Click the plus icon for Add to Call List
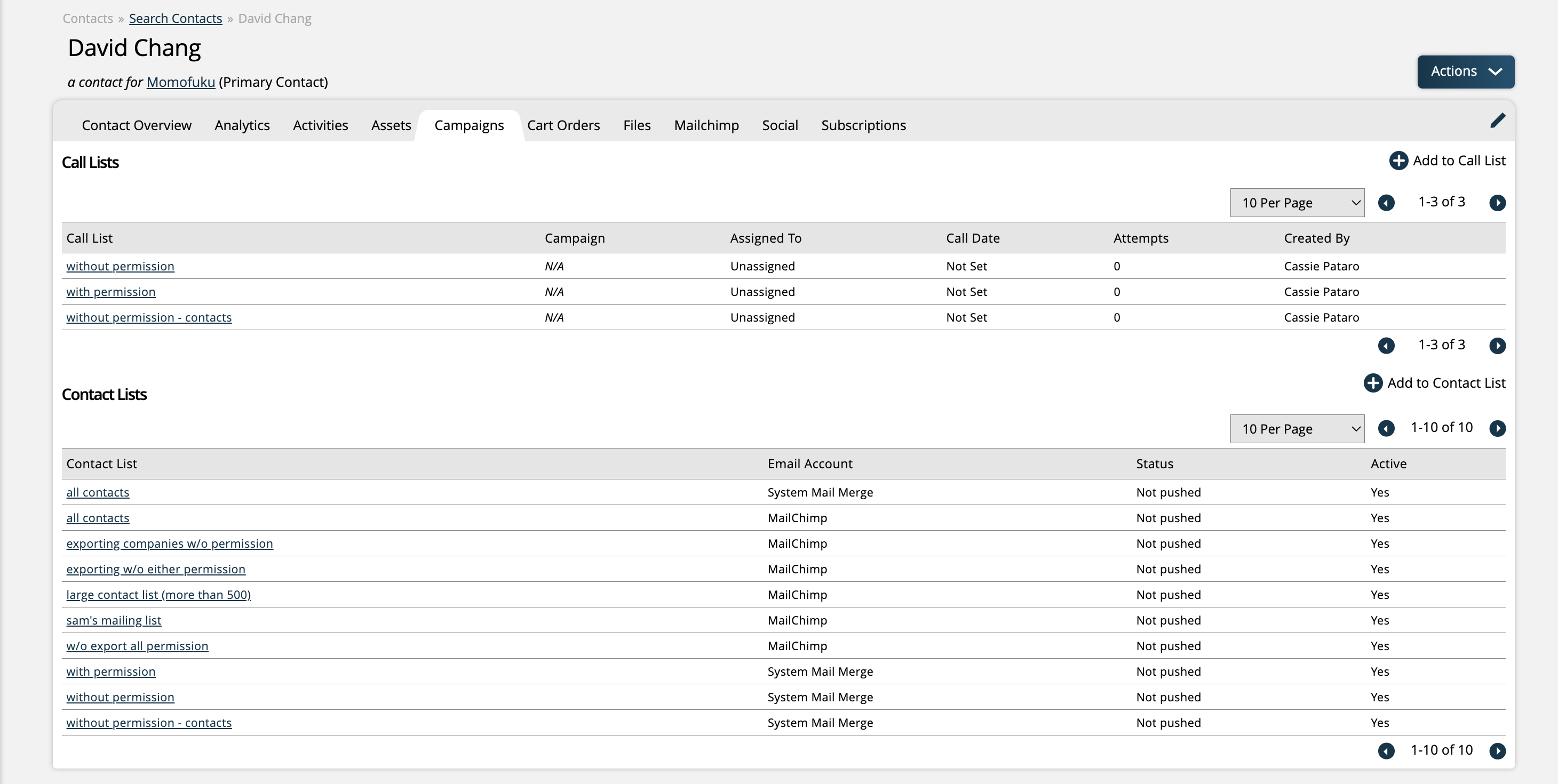Screen dimensions: 1558x784 (1398, 161)
